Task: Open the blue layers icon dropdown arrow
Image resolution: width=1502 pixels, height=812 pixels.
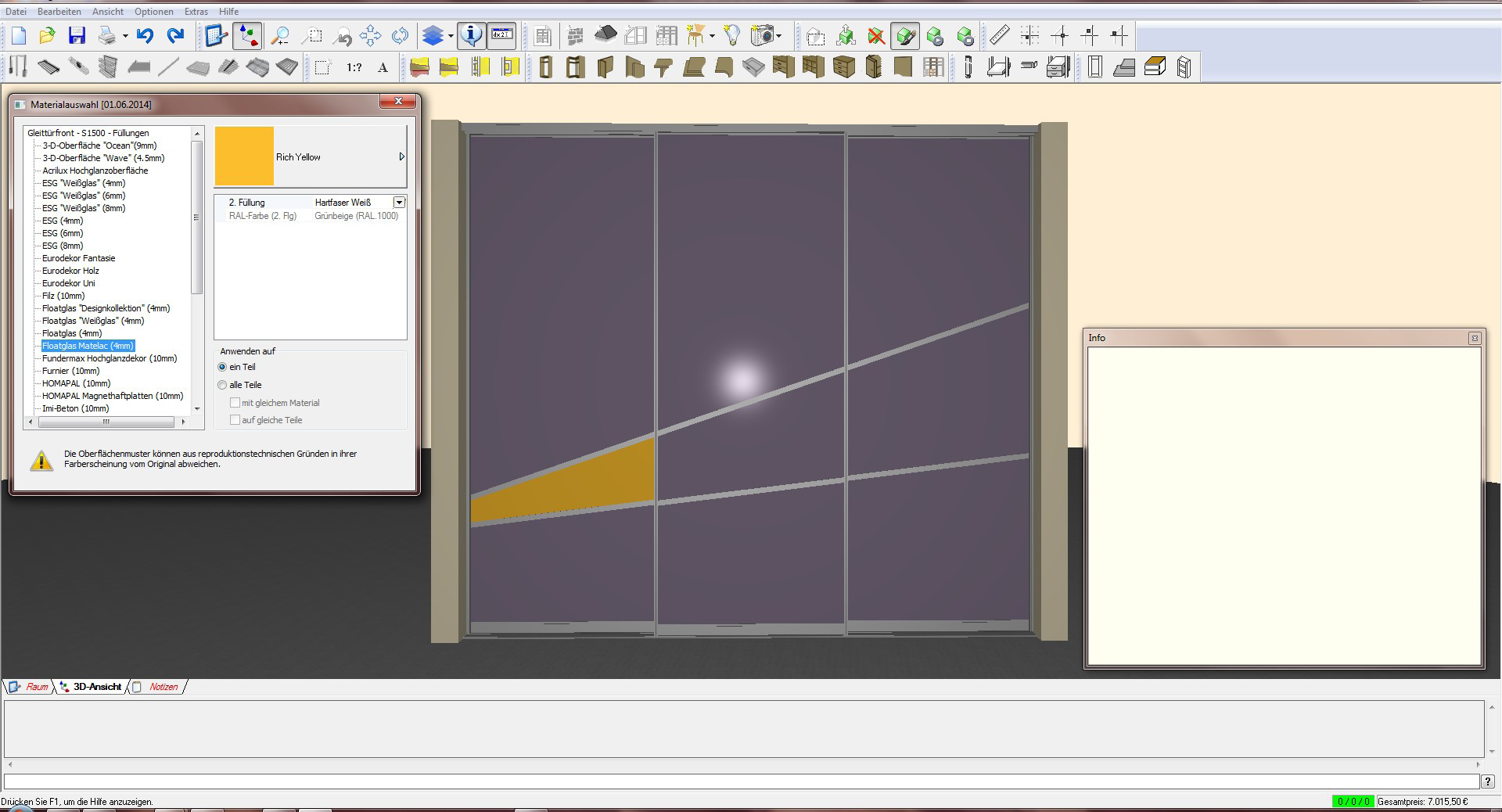Action: [x=451, y=36]
